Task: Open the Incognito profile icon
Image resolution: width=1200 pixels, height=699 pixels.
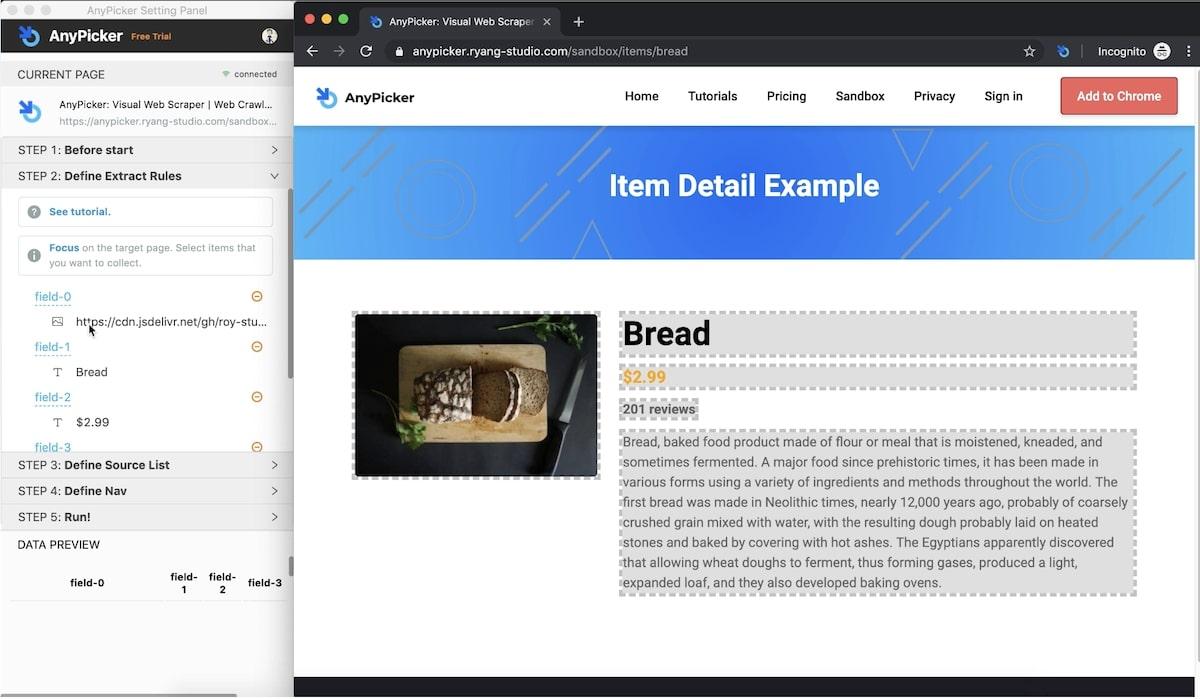Action: point(1162,51)
